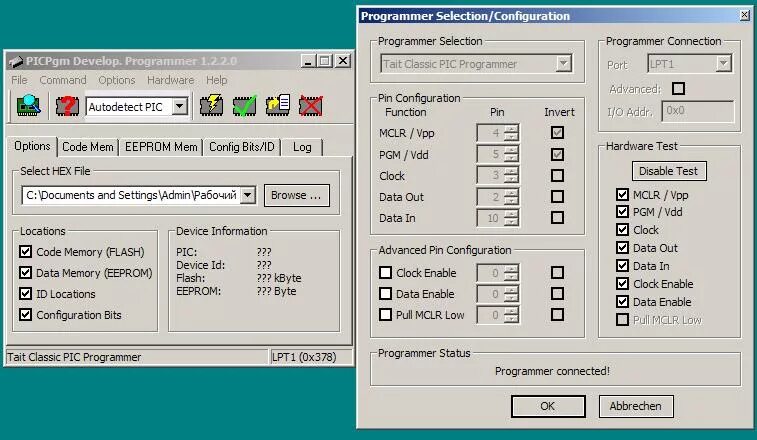The width and height of the screenshot is (757, 440).
Task: Toggle Invert checkbox for Clock pin
Action: [x=557, y=175]
